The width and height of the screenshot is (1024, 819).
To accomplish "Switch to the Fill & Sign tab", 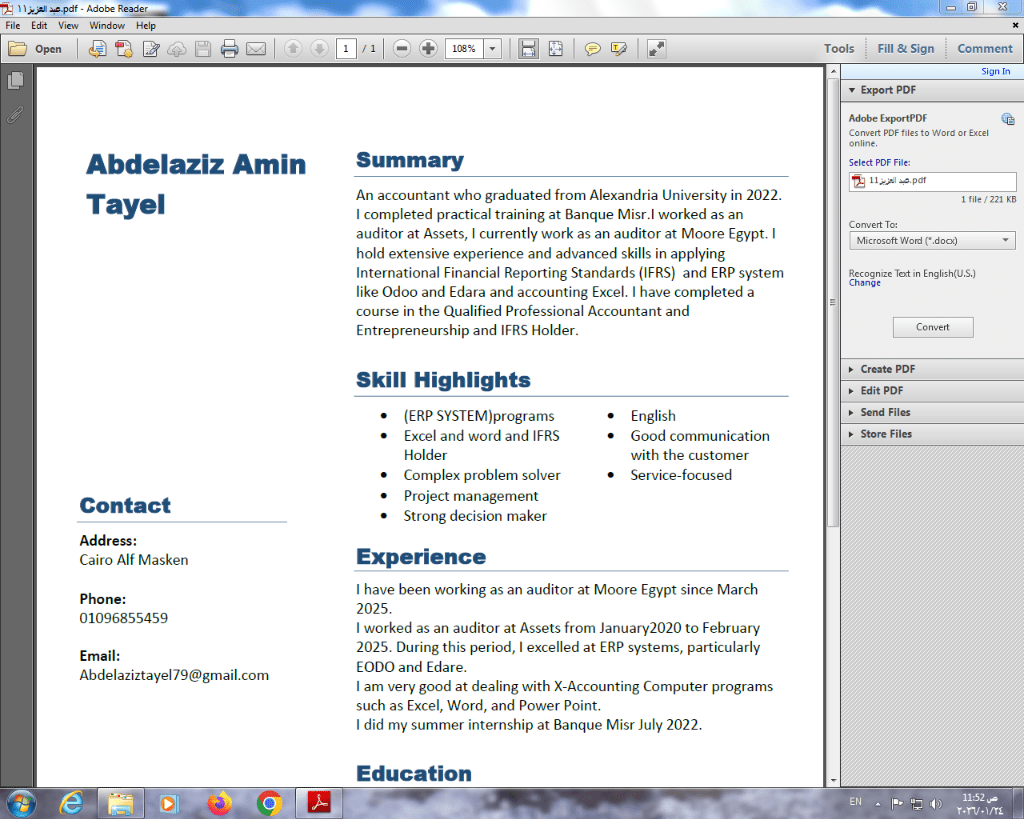I will 905,48.
